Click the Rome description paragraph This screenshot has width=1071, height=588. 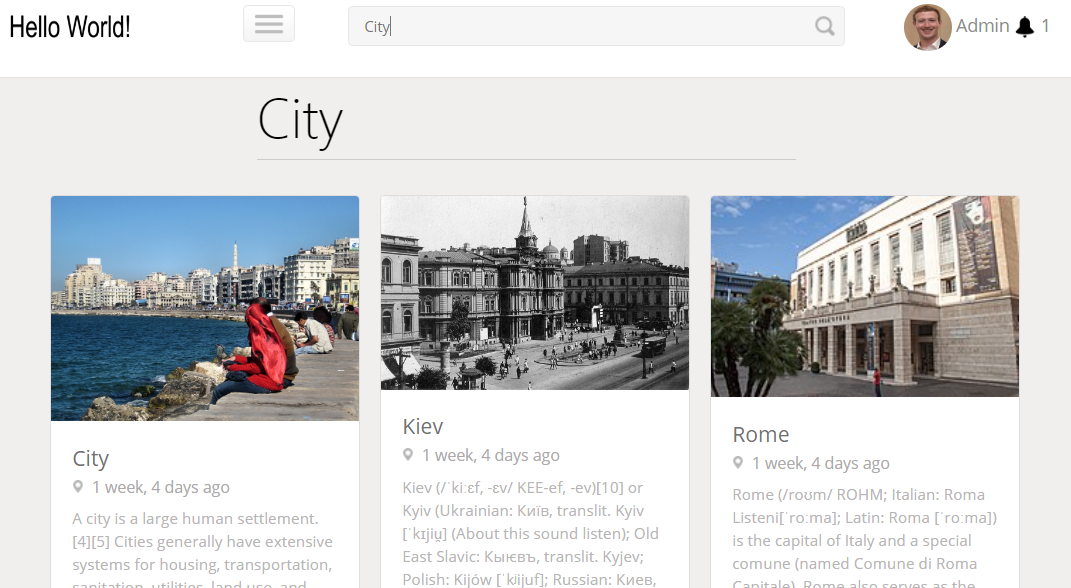[865, 537]
